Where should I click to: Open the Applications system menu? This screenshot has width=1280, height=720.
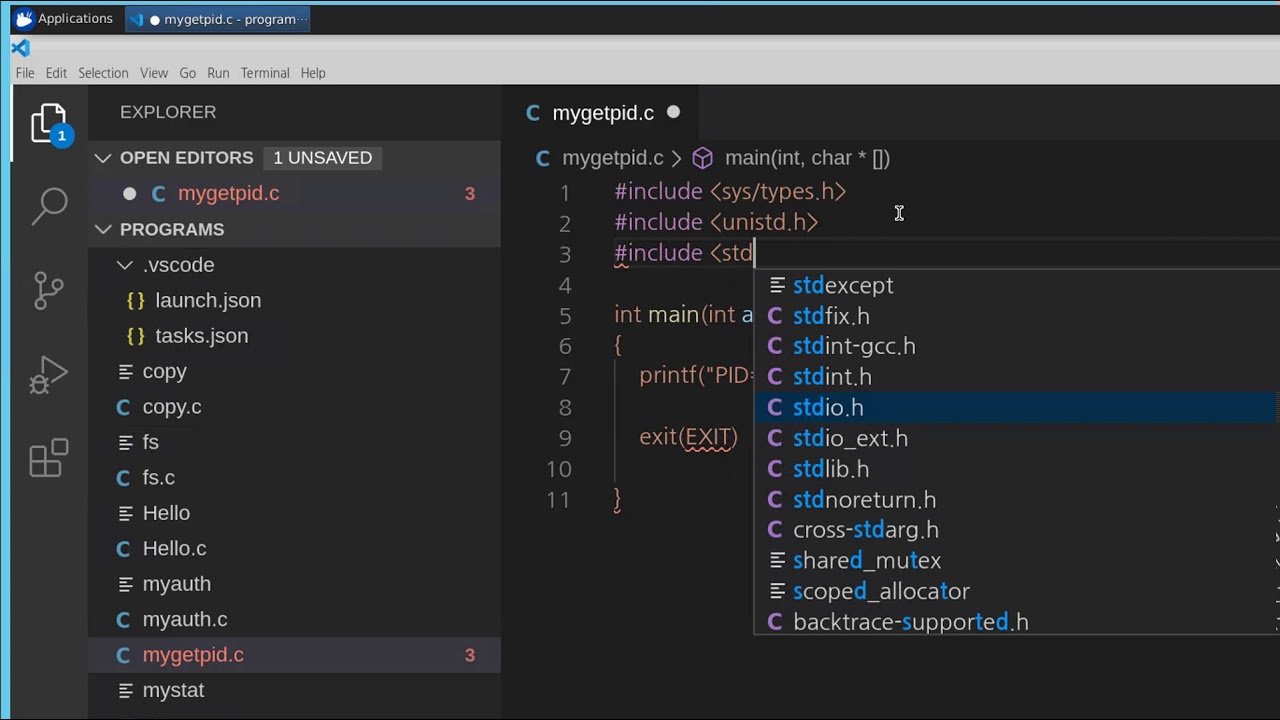[64, 19]
